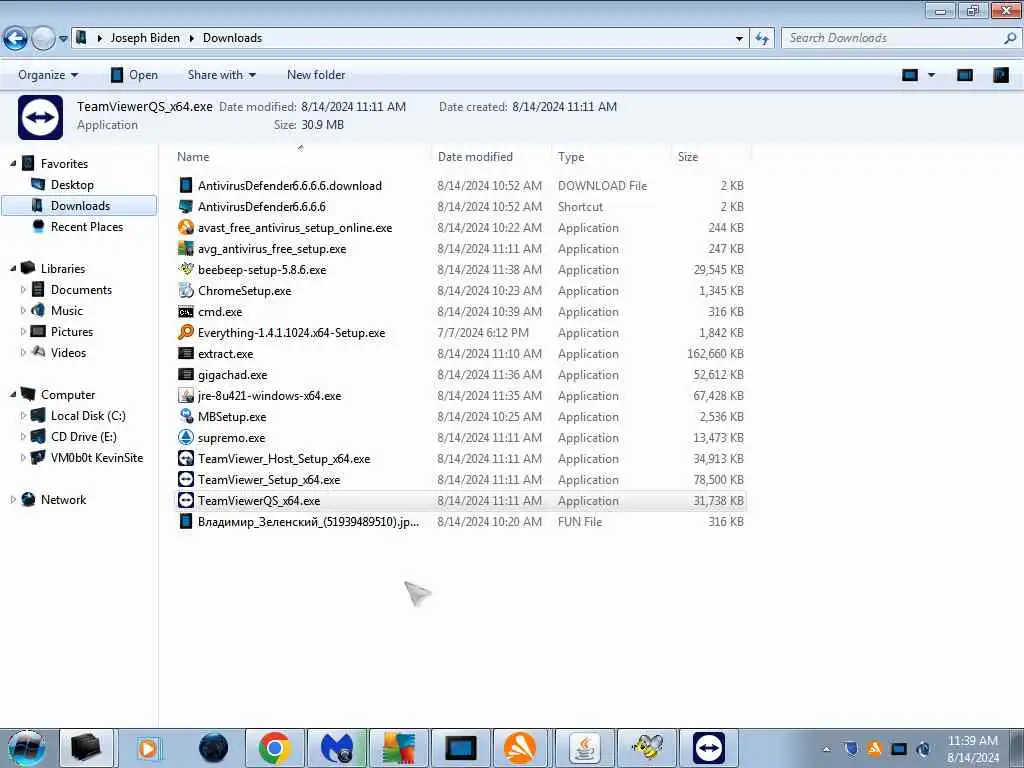The width and height of the screenshot is (1024, 768).
Task: Select Recent Places in Favorites
Action: click(x=86, y=227)
